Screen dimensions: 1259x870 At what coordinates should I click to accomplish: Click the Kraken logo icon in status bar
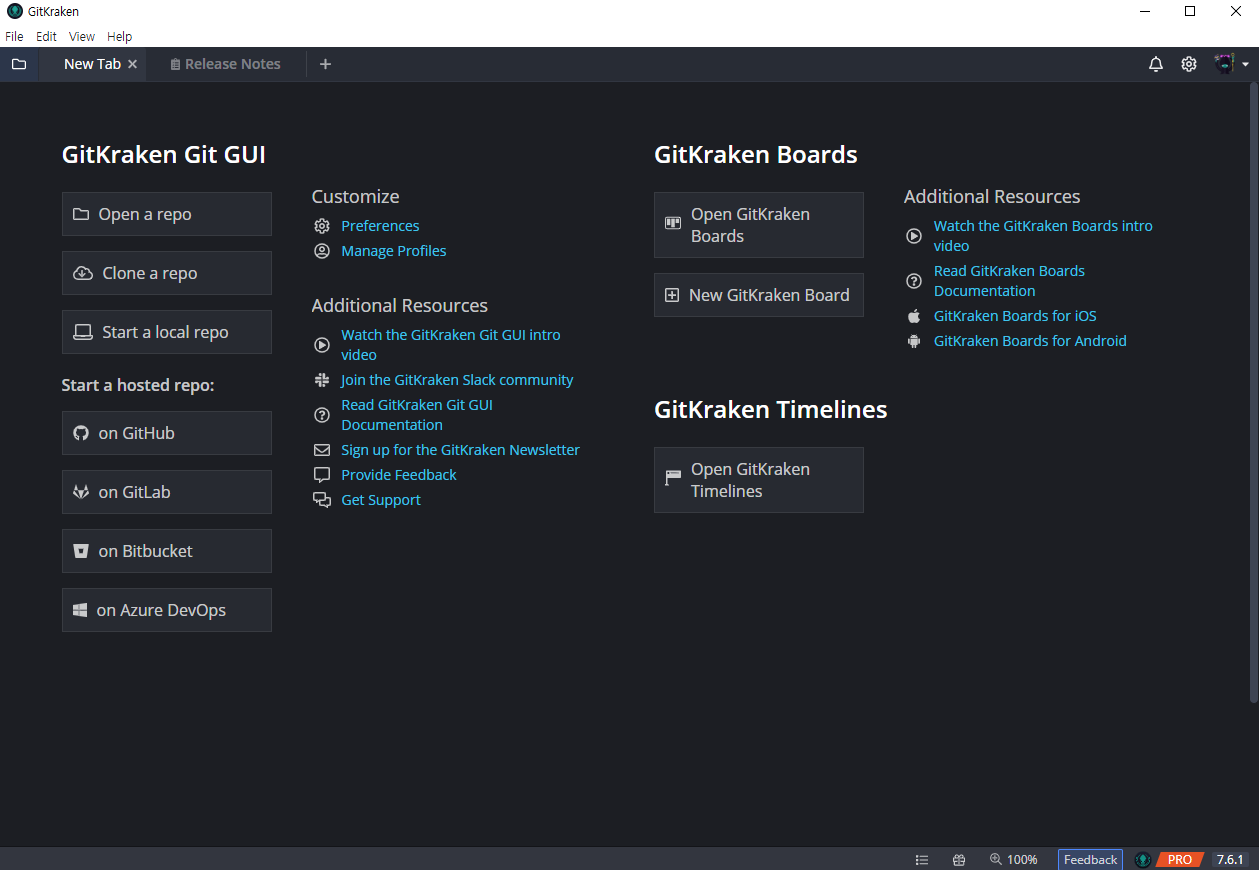point(1143,860)
